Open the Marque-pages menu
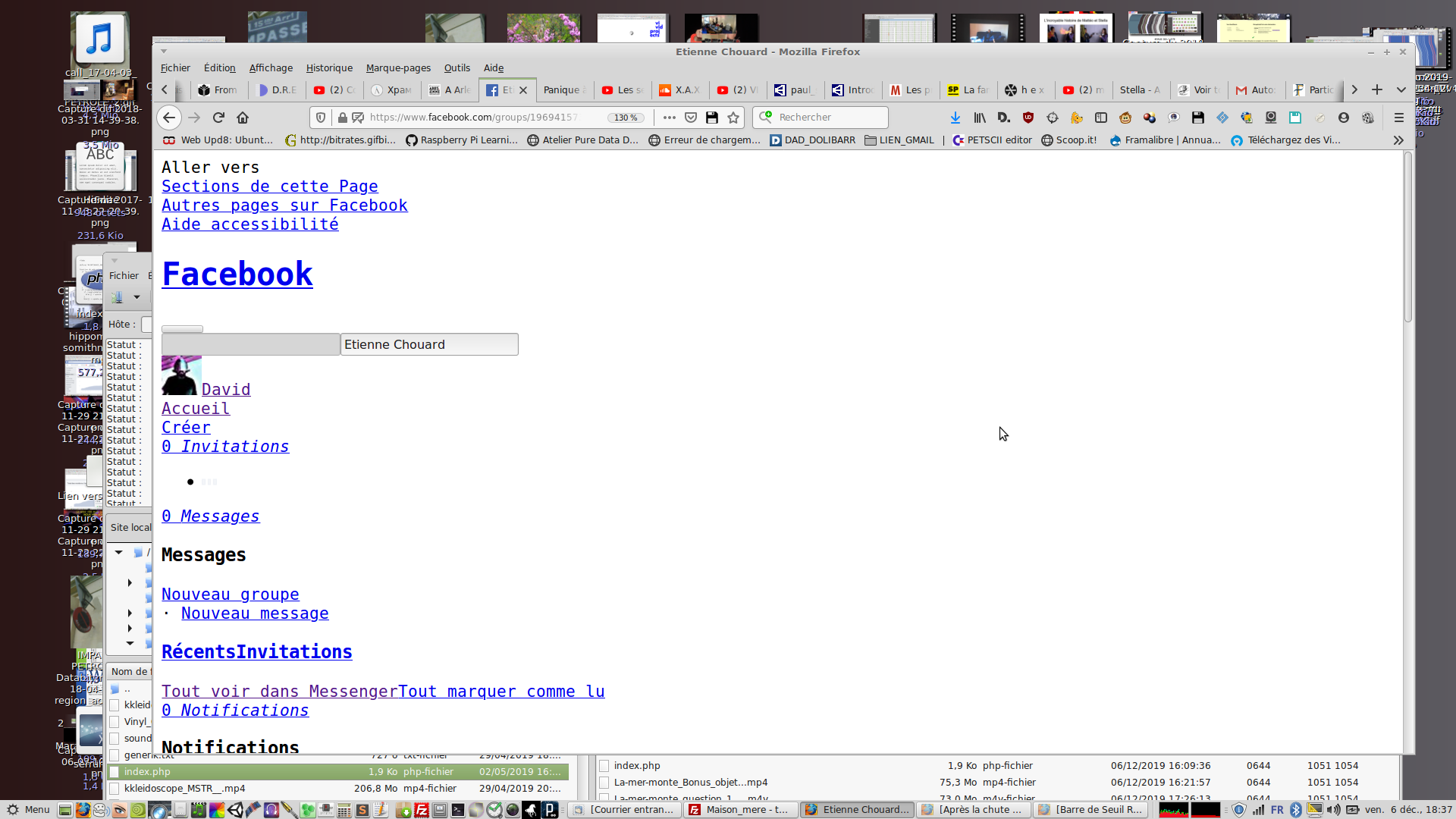Viewport: 1456px width, 819px height. [x=398, y=67]
